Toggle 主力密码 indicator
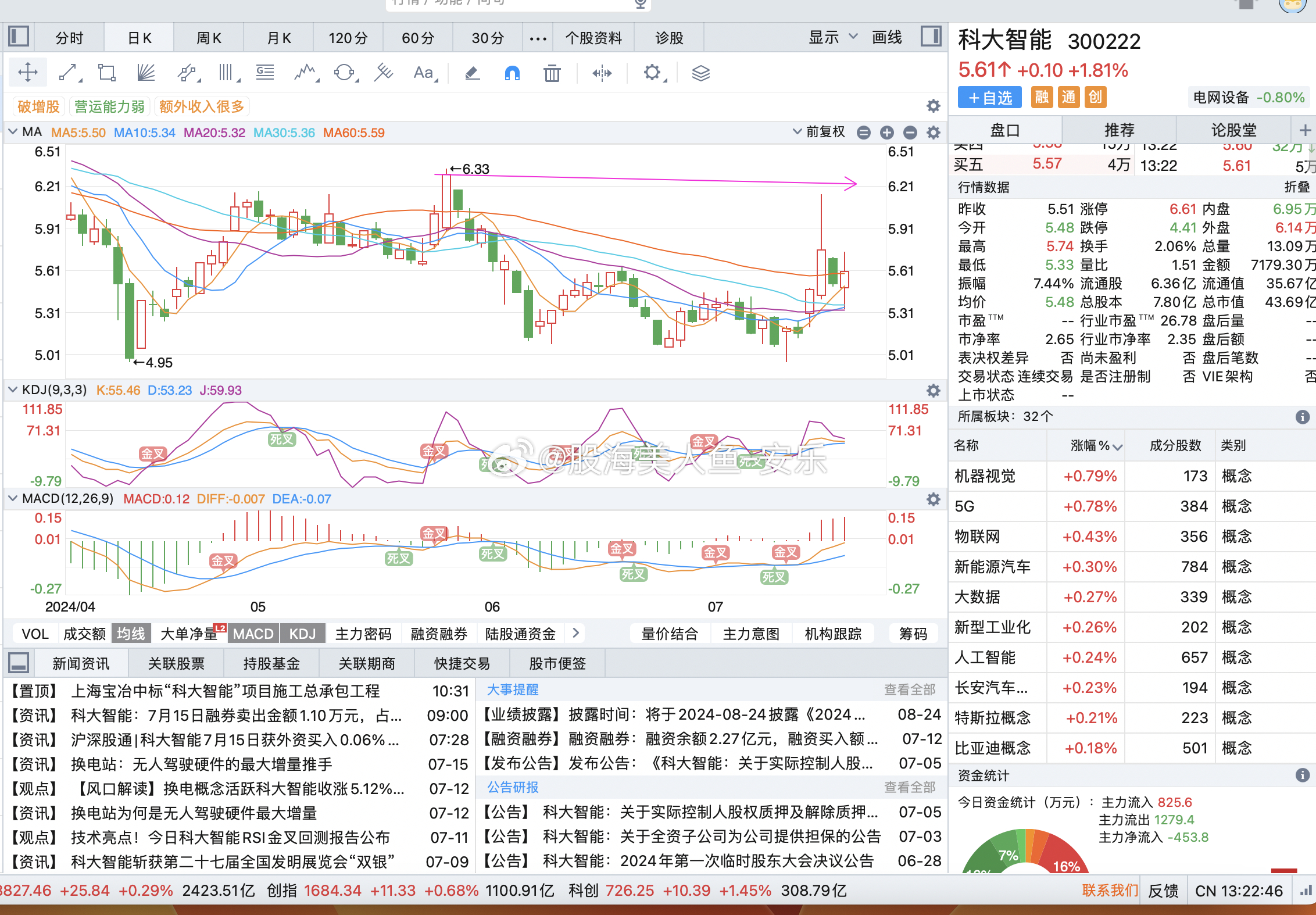The image size is (1316, 915). [363, 634]
